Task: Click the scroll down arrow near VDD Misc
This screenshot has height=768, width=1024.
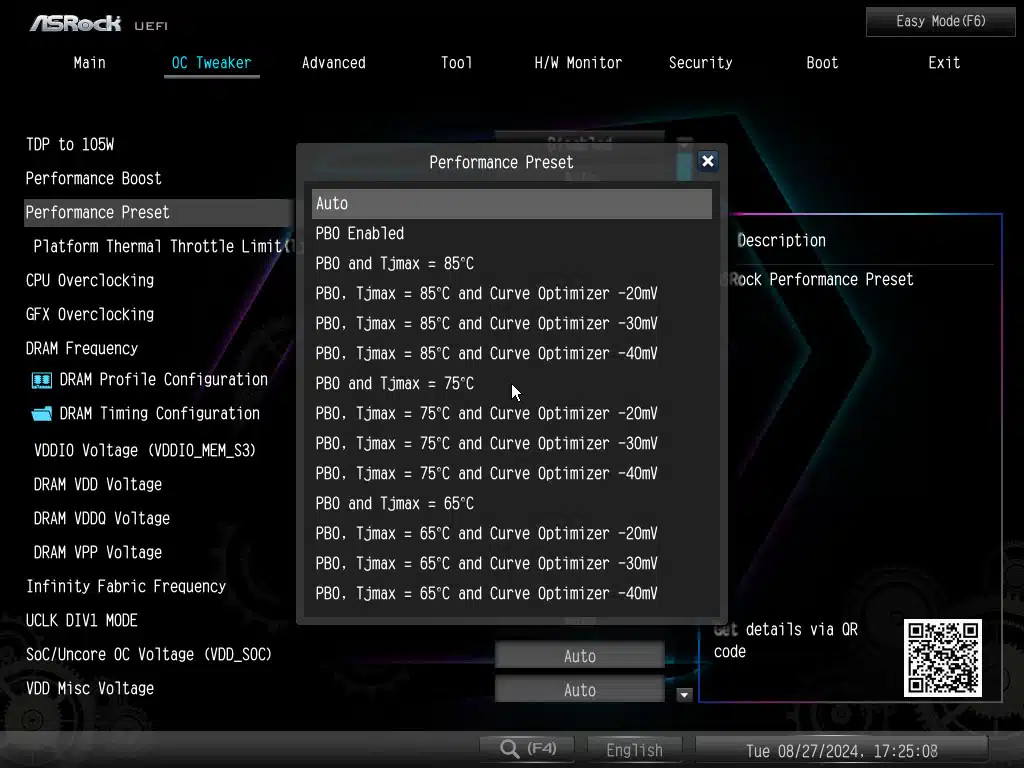Action: click(685, 694)
